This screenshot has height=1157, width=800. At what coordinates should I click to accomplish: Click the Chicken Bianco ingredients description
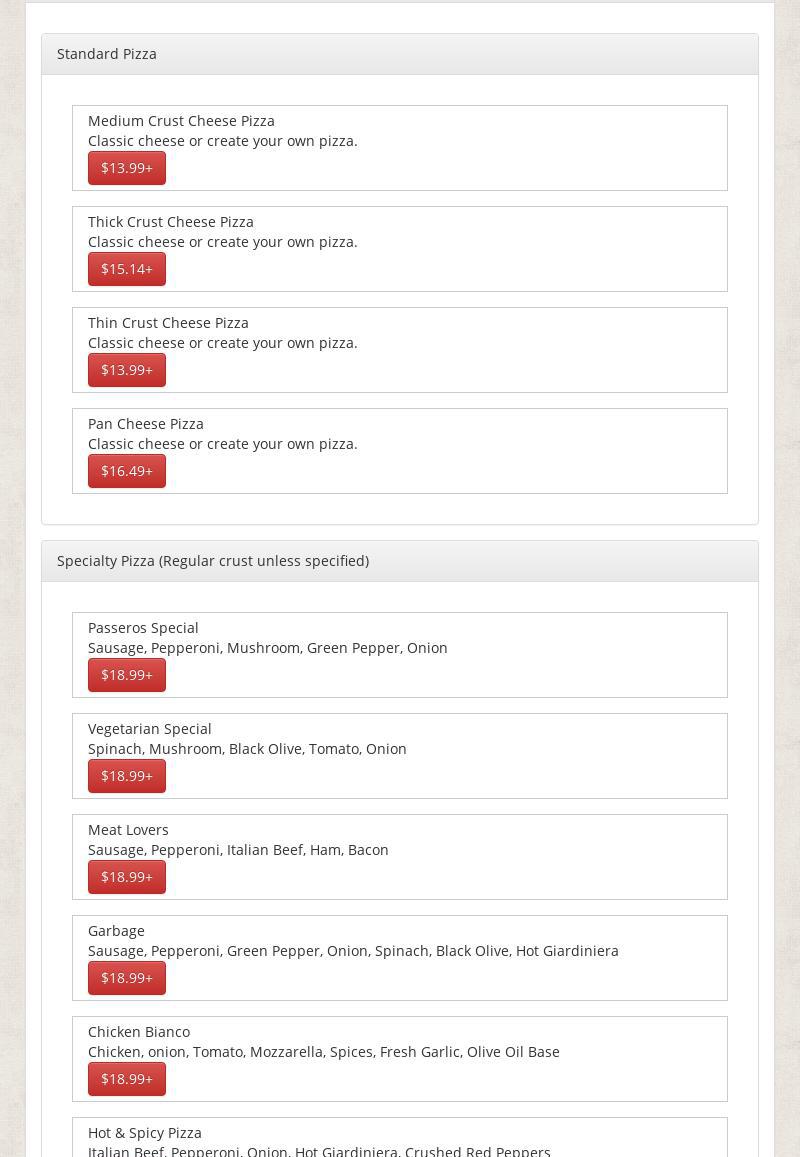[x=324, y=1052]
